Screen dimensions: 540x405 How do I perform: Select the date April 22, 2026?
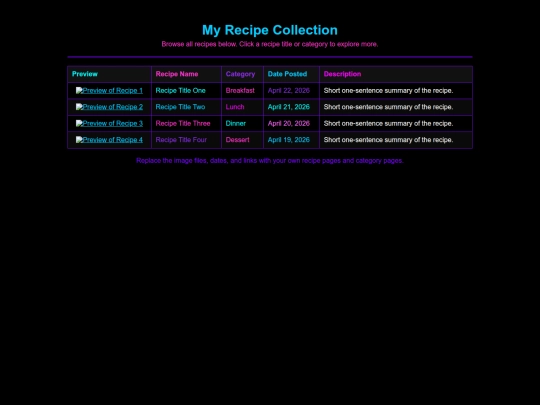point(289,91)
